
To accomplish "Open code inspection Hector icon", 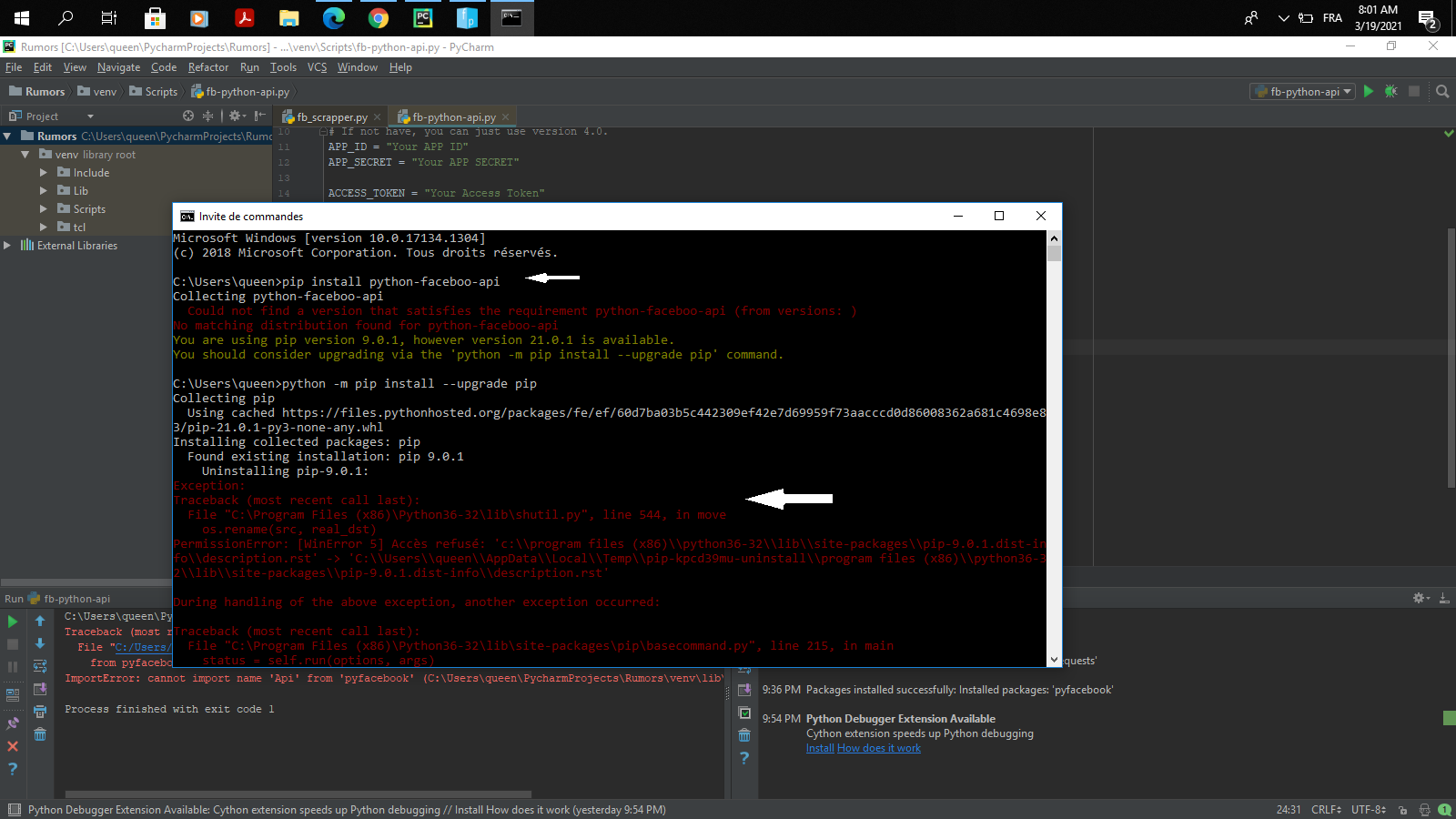I will 1424,810.
